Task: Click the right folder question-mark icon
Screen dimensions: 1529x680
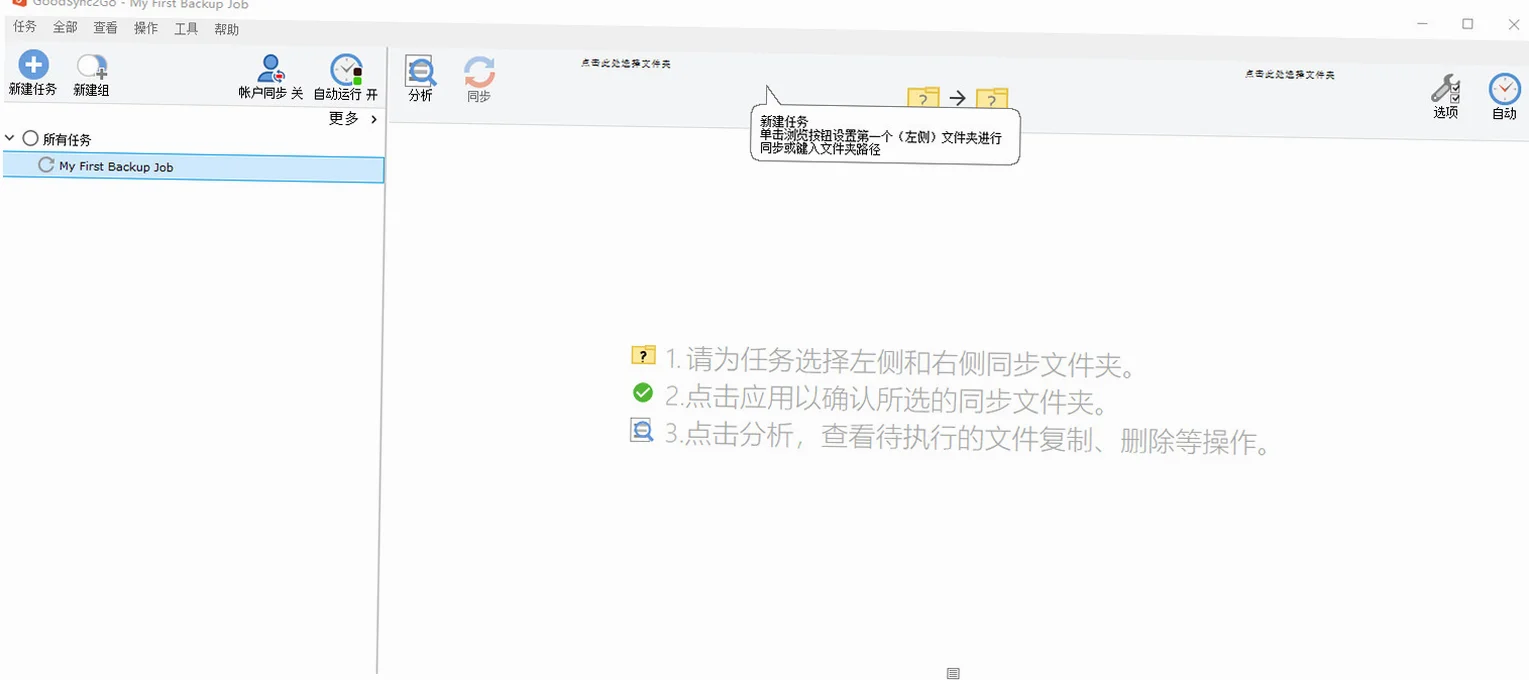Action: point(992,99)
